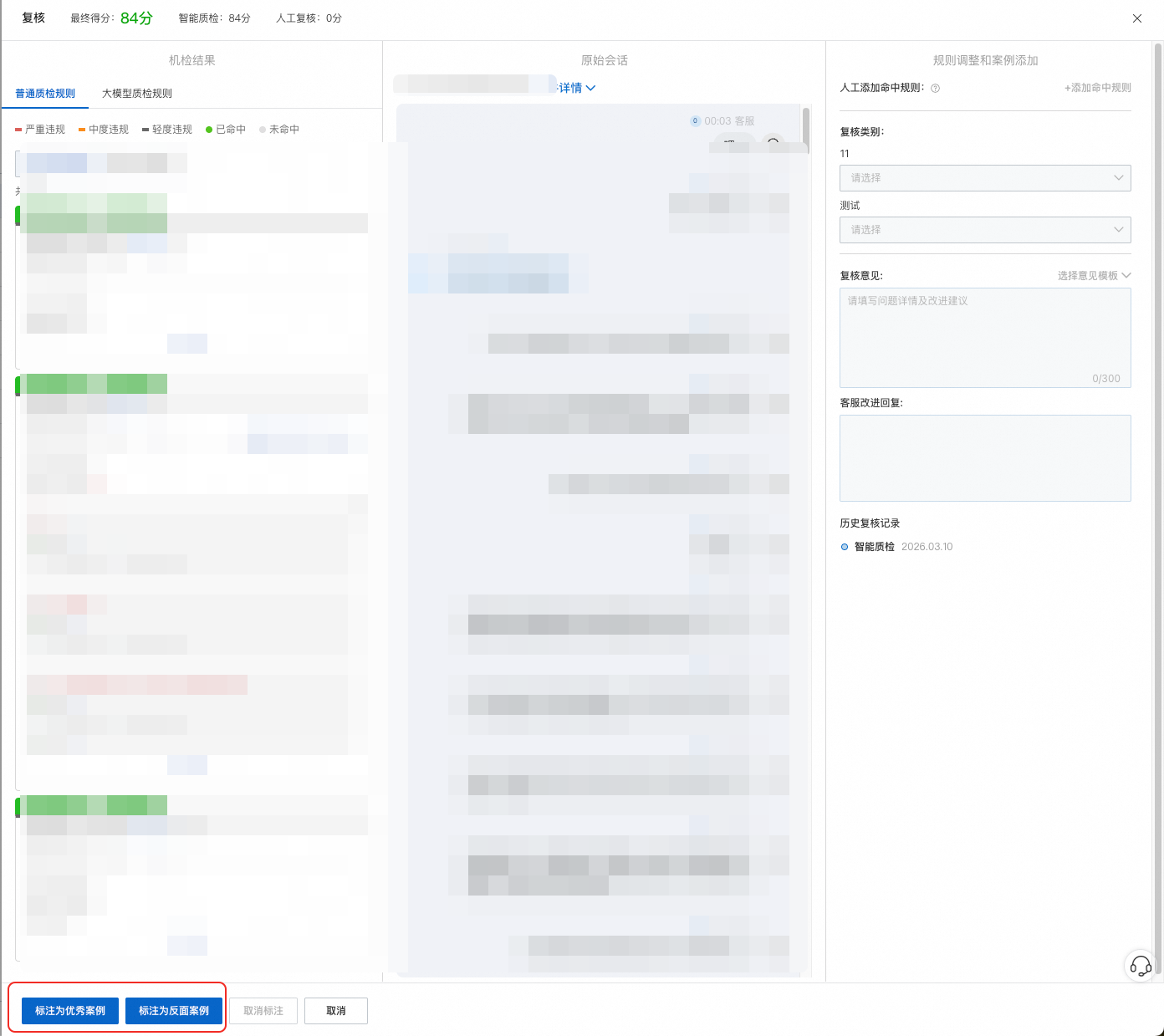
Task: Click the 最终得分 84分 value
Action: point(136,18)
